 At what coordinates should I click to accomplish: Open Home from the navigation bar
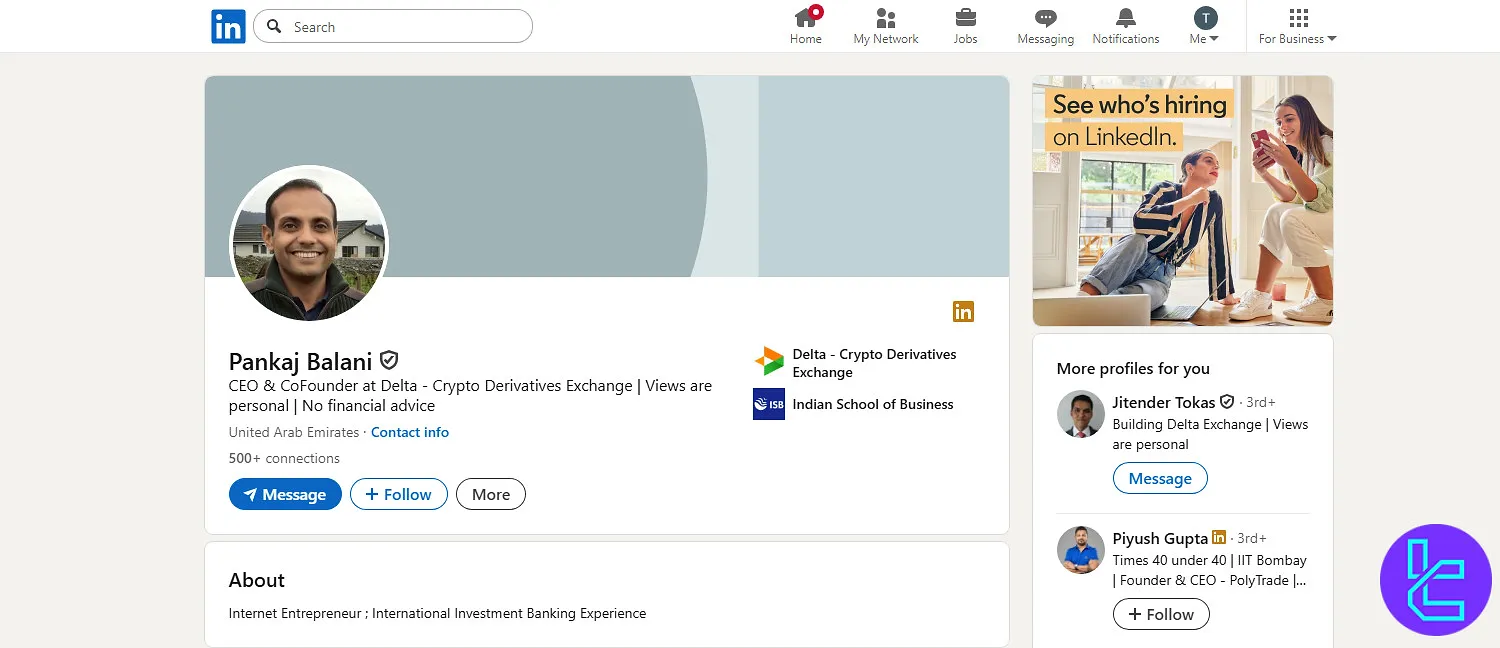806,27
